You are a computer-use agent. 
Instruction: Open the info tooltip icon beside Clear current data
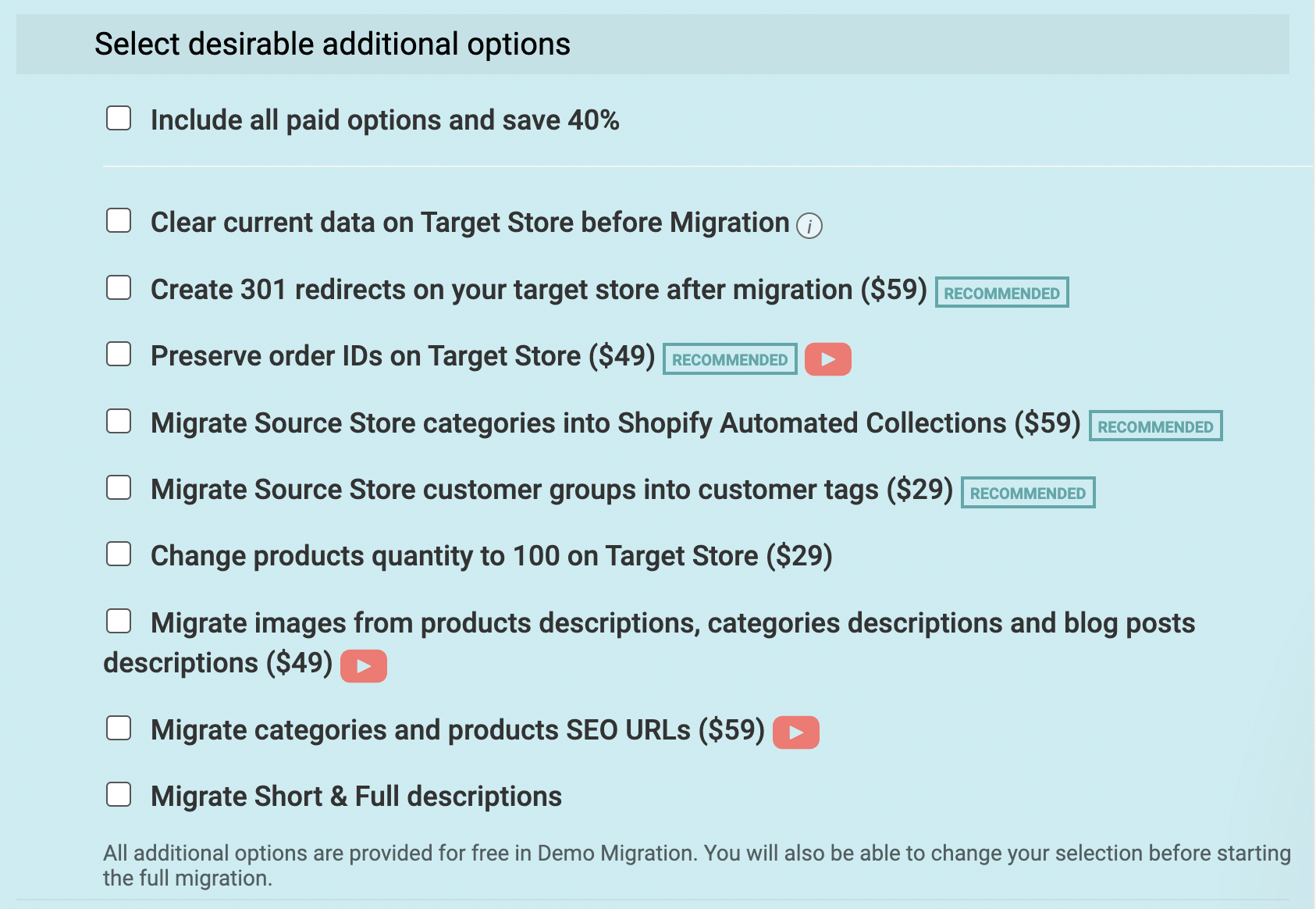[x=809, y=226]
